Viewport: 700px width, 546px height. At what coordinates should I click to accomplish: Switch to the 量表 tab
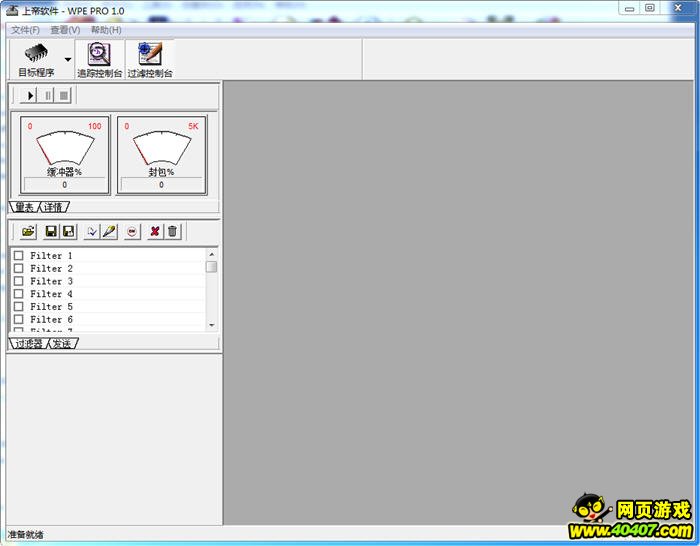25,207
